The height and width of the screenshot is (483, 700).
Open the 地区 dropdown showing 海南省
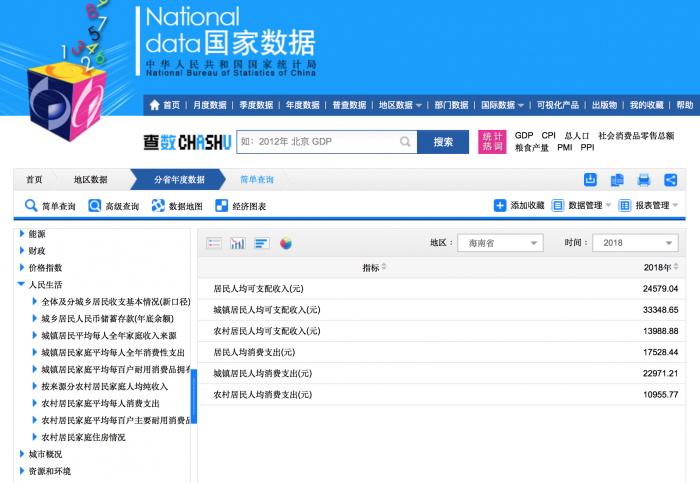(498, 243)
